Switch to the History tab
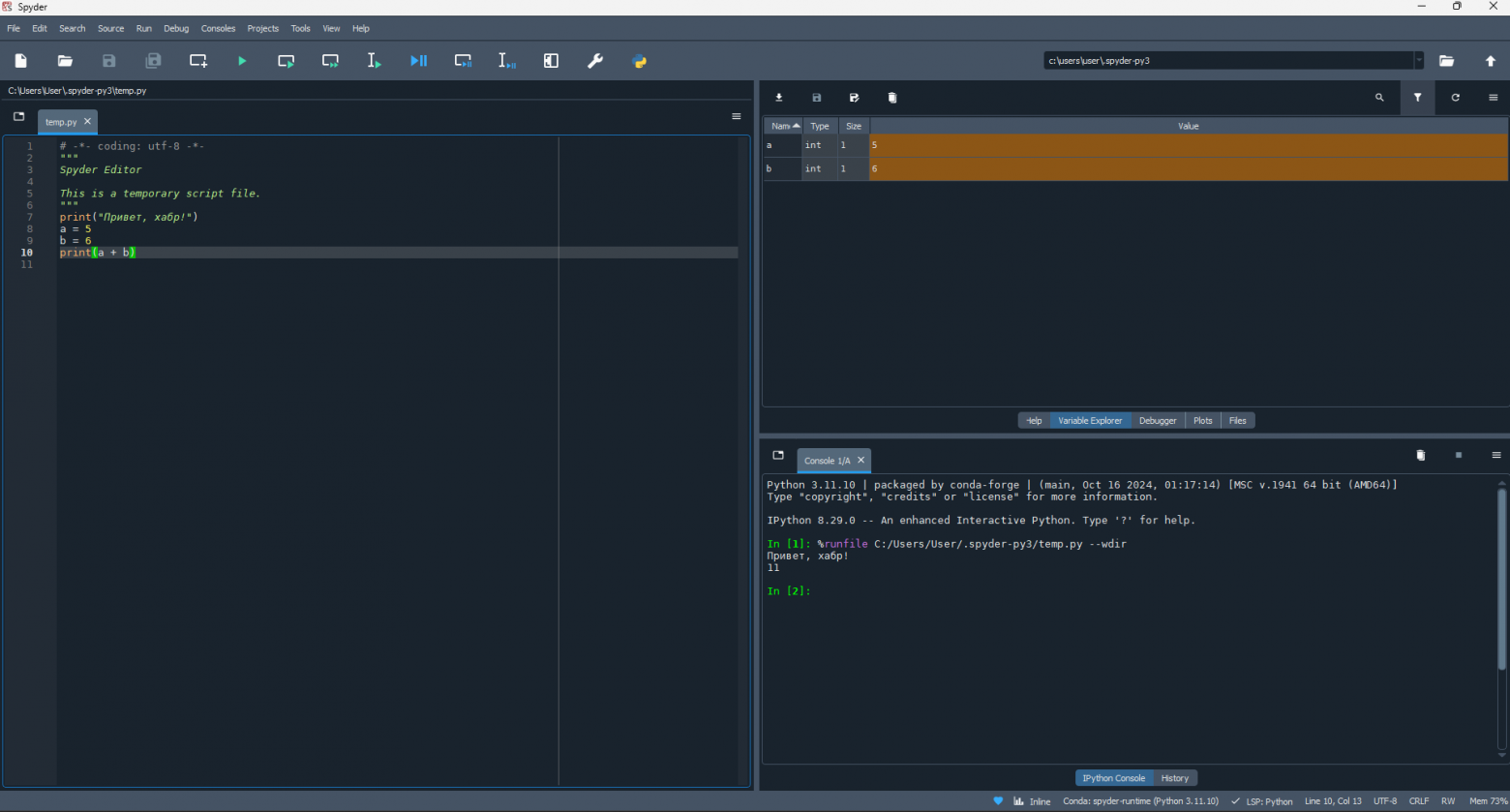This screenshot has height=812, width=1510. [x=1175, y=778]
